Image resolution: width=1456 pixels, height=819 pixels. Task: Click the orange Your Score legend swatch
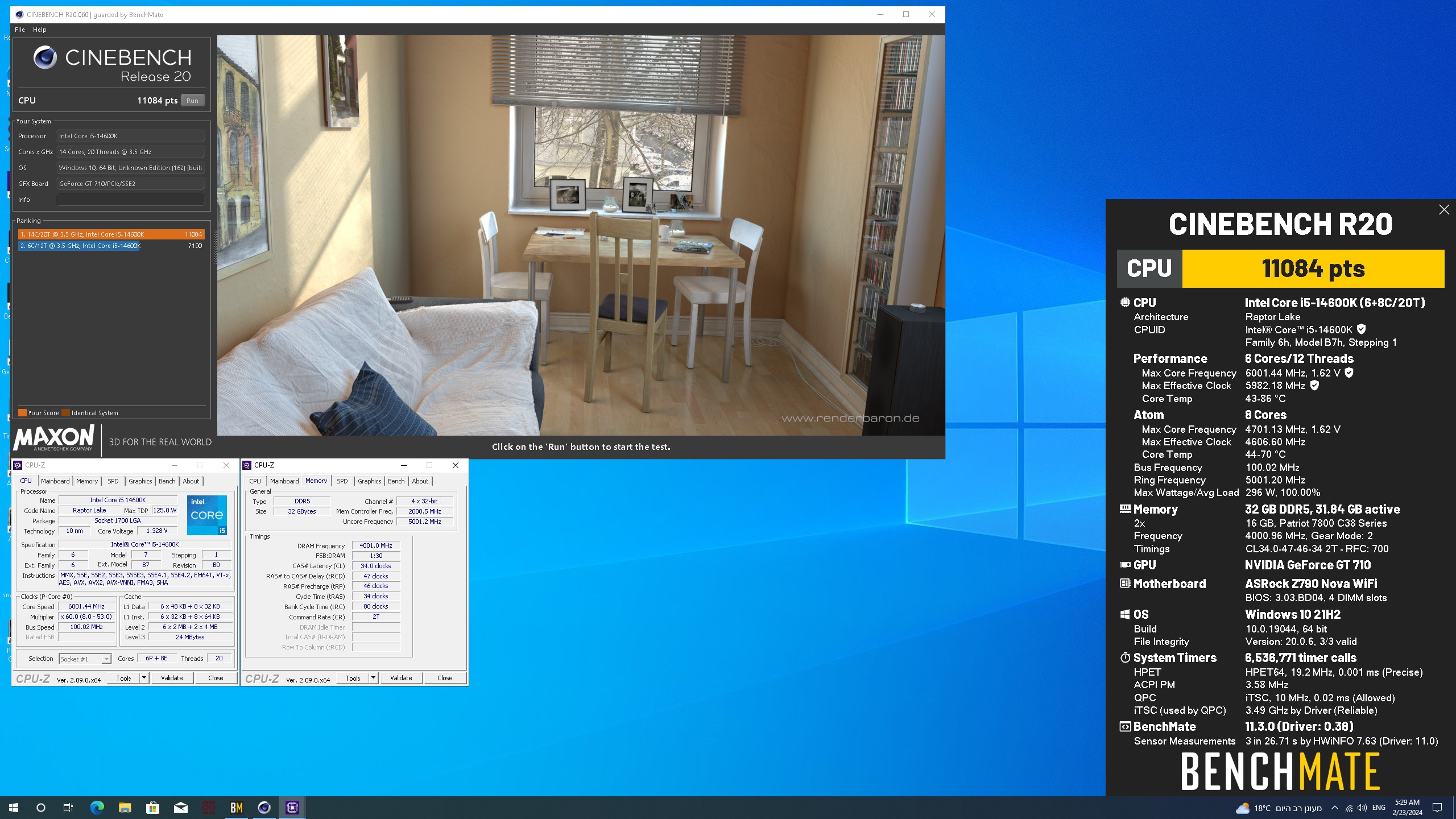tap(22, 413)
